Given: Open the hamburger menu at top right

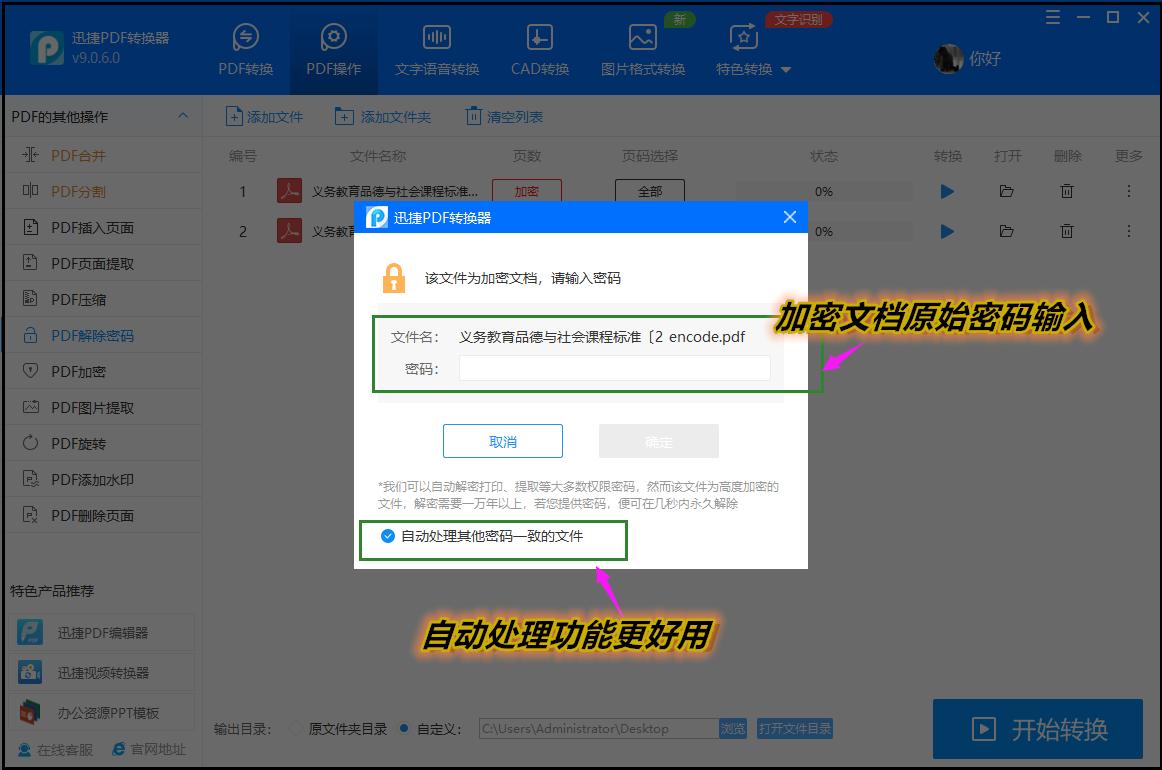Looking at the screenshot, I should pos(1053,17).
